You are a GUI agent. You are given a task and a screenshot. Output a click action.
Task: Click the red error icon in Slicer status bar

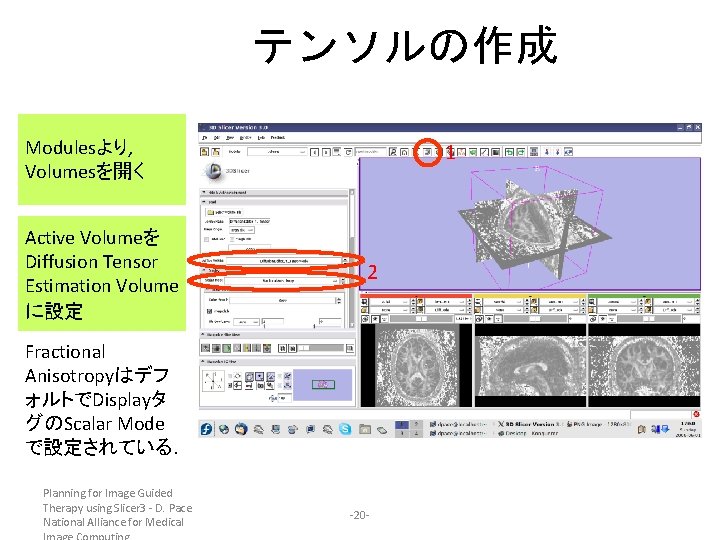(x=696, y=414)
